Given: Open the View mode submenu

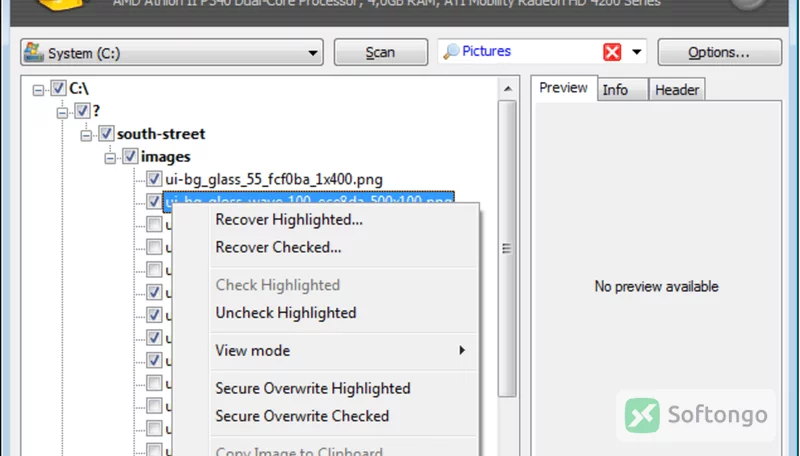Looking at the screenshot, I should (342, 350).
